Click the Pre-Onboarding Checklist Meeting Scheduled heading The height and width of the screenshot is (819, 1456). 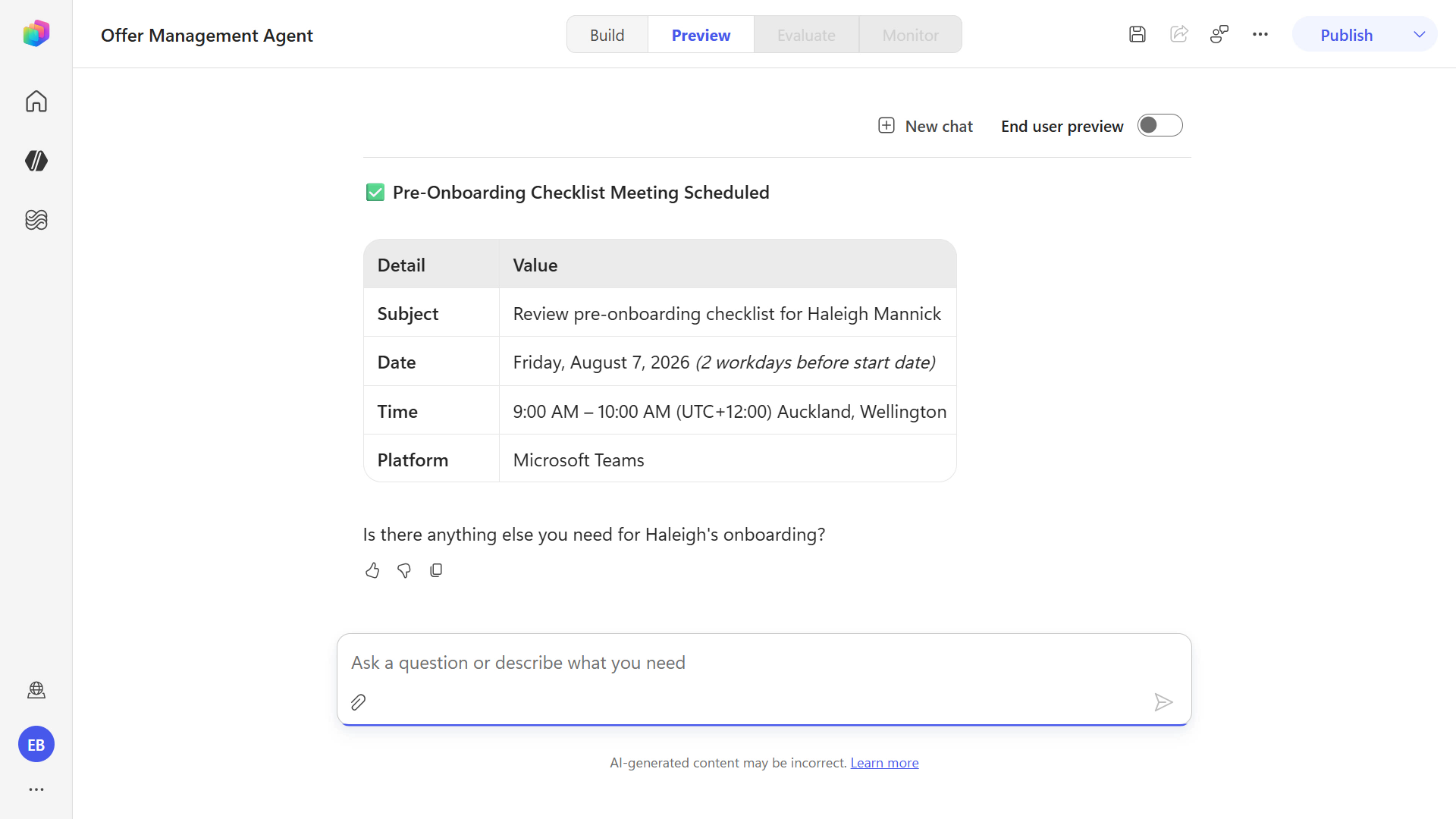(x=581, y=193)
